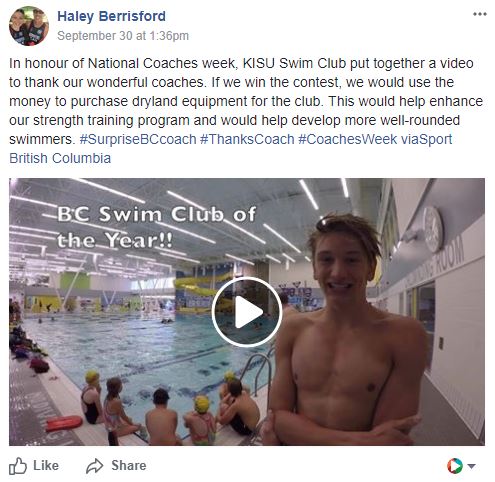Image resolution: width=495 pixels, height=482 pixels.
Task: Click the thumbs-up Like icon
Action: click(x=18, y=466)
